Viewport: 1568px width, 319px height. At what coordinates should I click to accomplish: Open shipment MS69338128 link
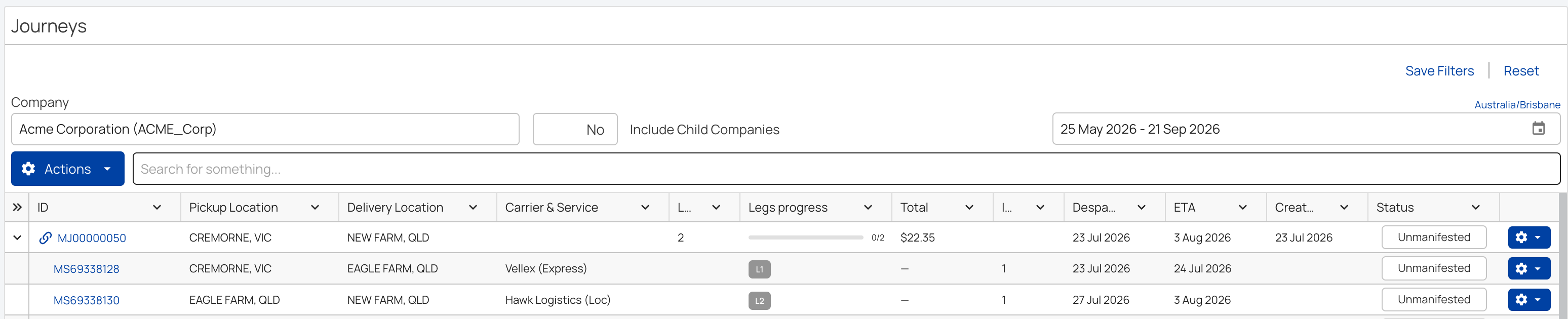[87, 269]
